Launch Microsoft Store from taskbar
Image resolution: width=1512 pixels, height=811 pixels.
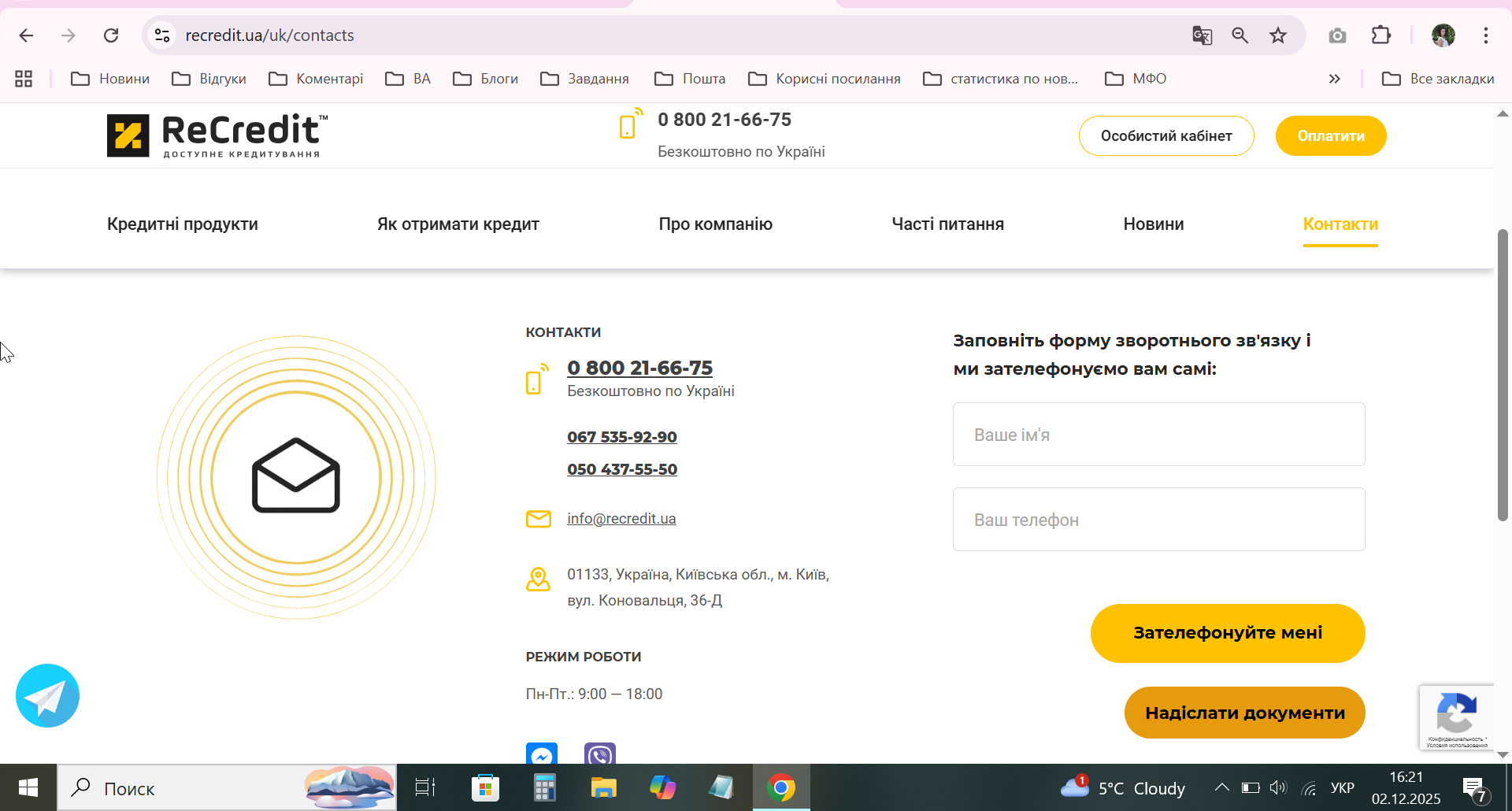[485, 787]
